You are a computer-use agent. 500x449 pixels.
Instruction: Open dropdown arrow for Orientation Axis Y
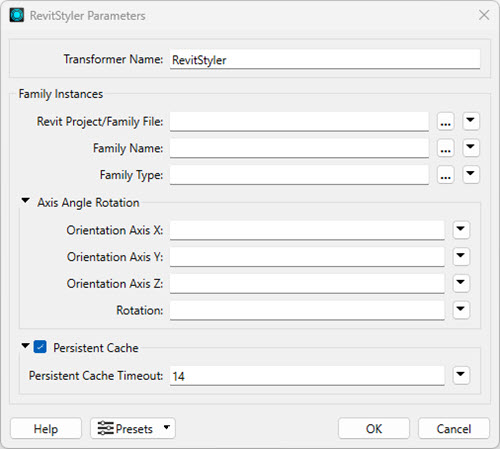(x=461, y=256)
